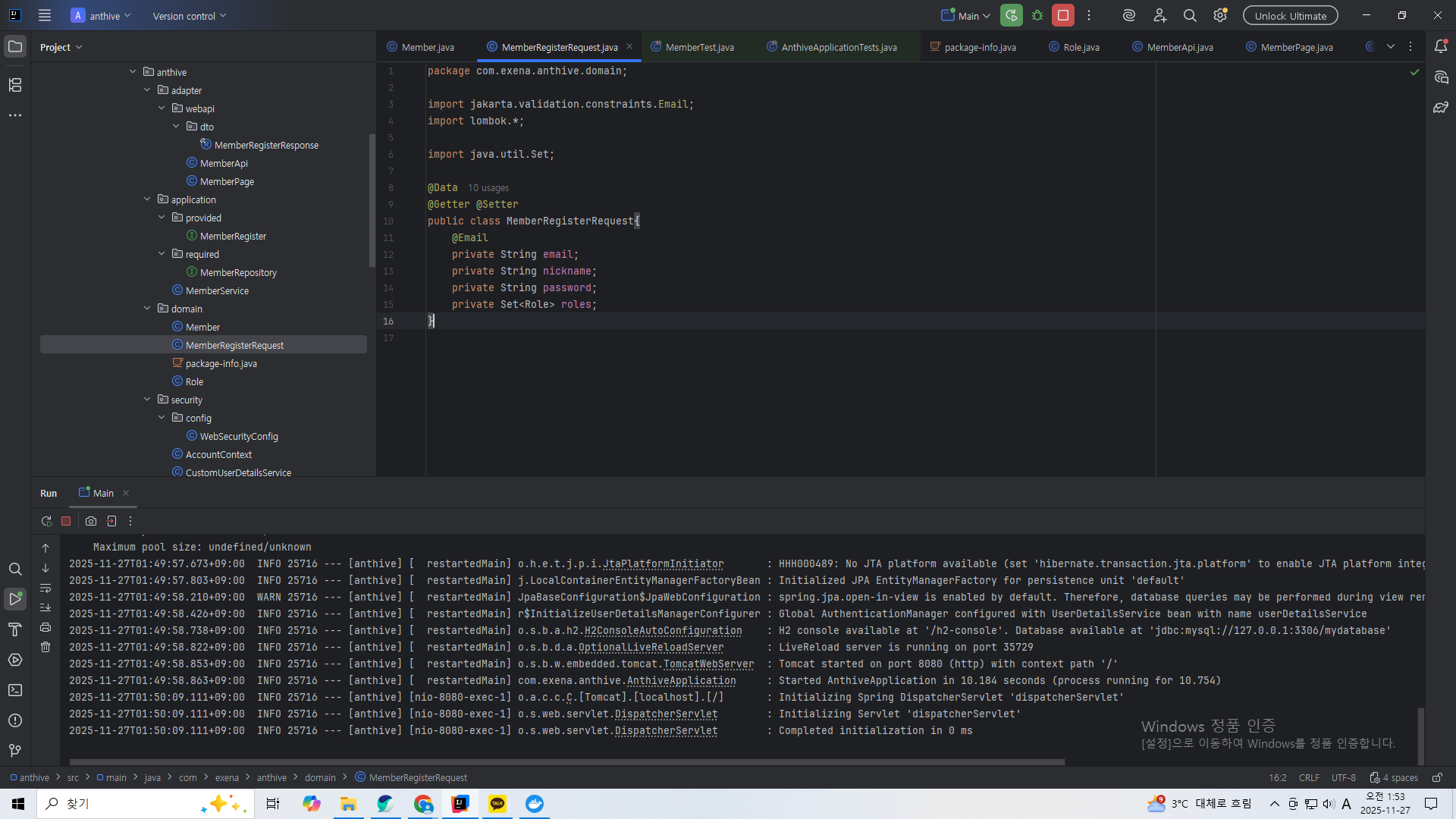Switch to Role.java editor tab

(x=1081, y=47)
